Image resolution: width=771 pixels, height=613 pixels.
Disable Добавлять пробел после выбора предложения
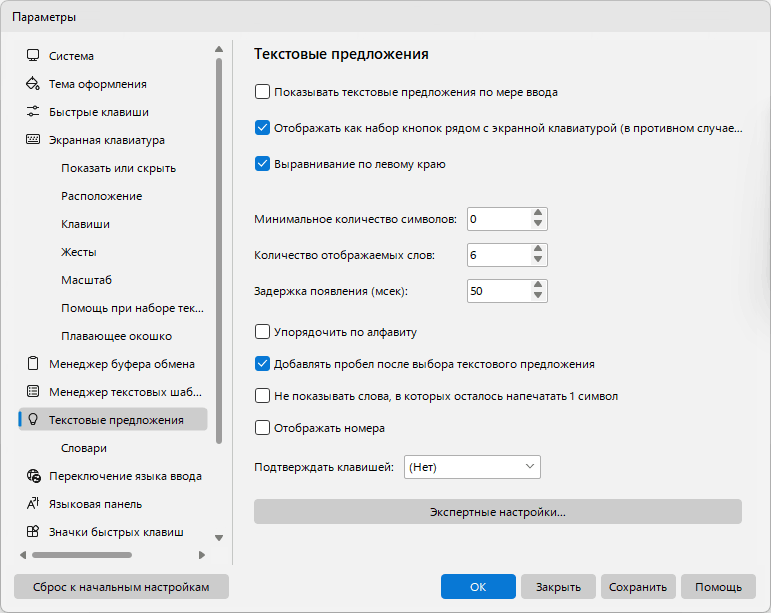pyautogui.click(x=262, y=364)
